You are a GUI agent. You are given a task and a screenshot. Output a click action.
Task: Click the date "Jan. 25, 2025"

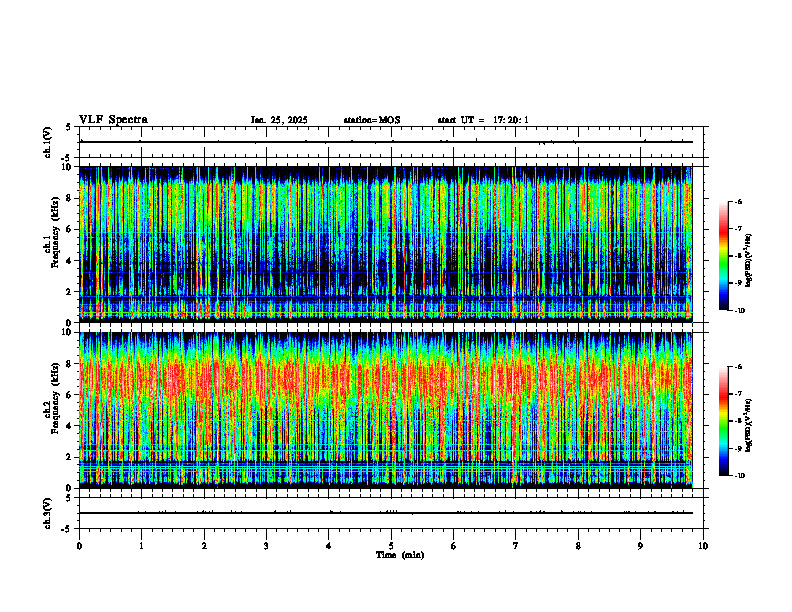point(279,120)
